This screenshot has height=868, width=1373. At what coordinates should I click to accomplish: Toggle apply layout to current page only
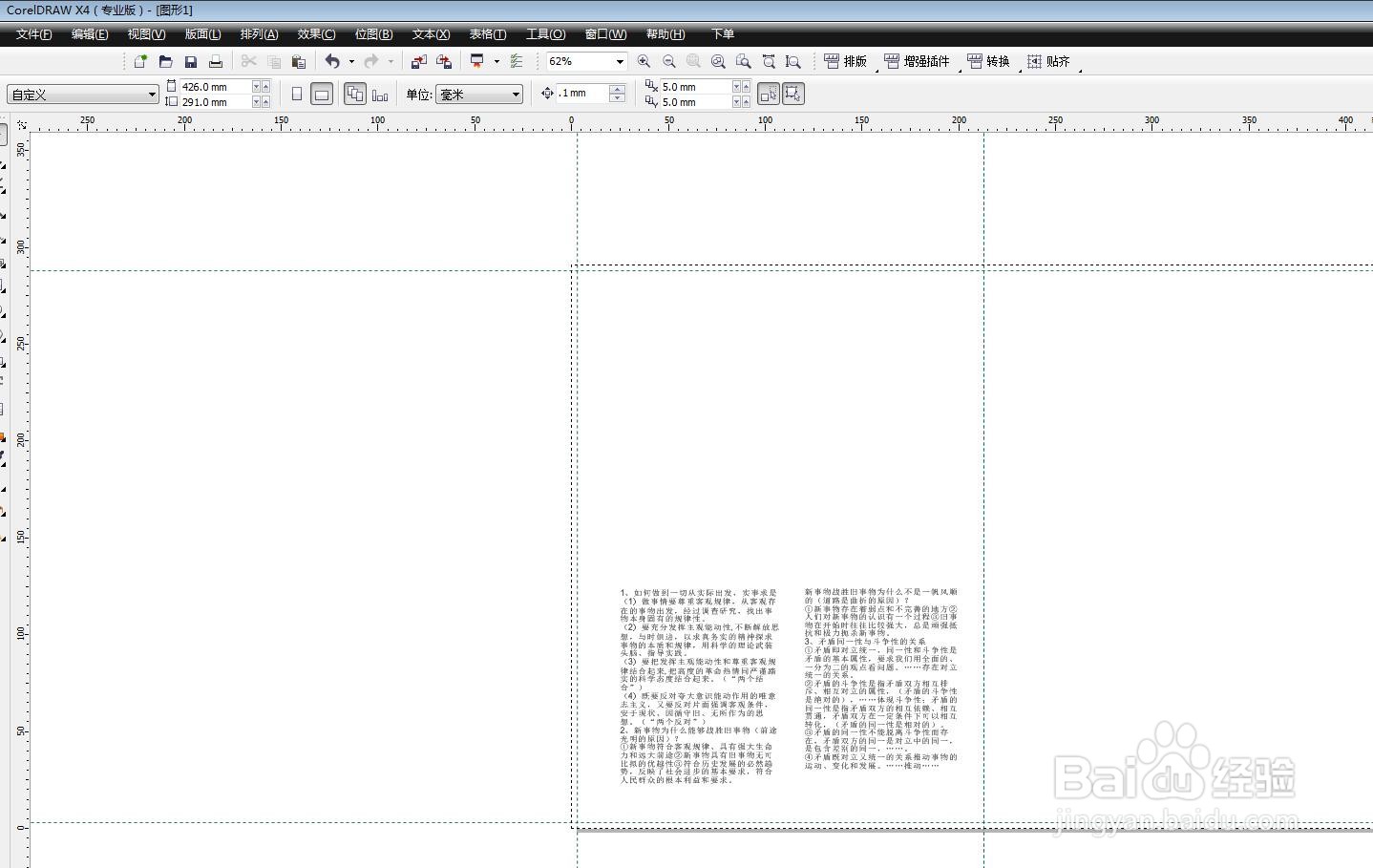[x=380, y=94]
